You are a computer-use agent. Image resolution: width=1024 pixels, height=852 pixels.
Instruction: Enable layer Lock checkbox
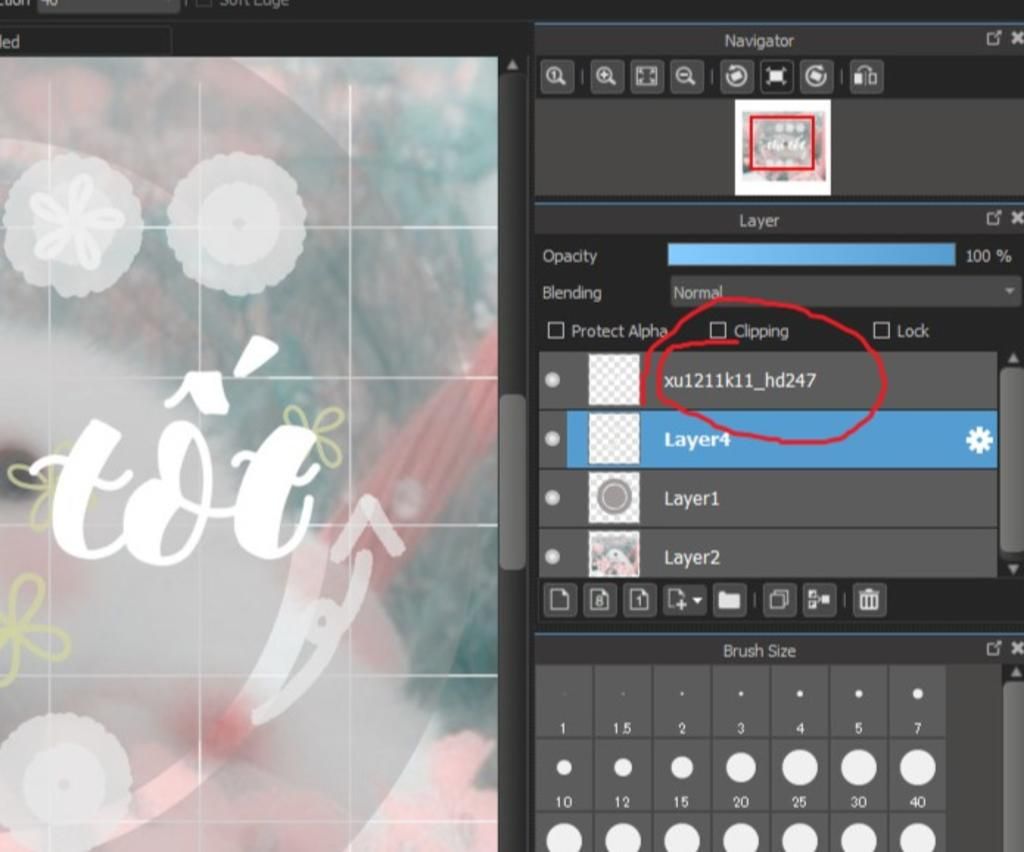point(881,330)
